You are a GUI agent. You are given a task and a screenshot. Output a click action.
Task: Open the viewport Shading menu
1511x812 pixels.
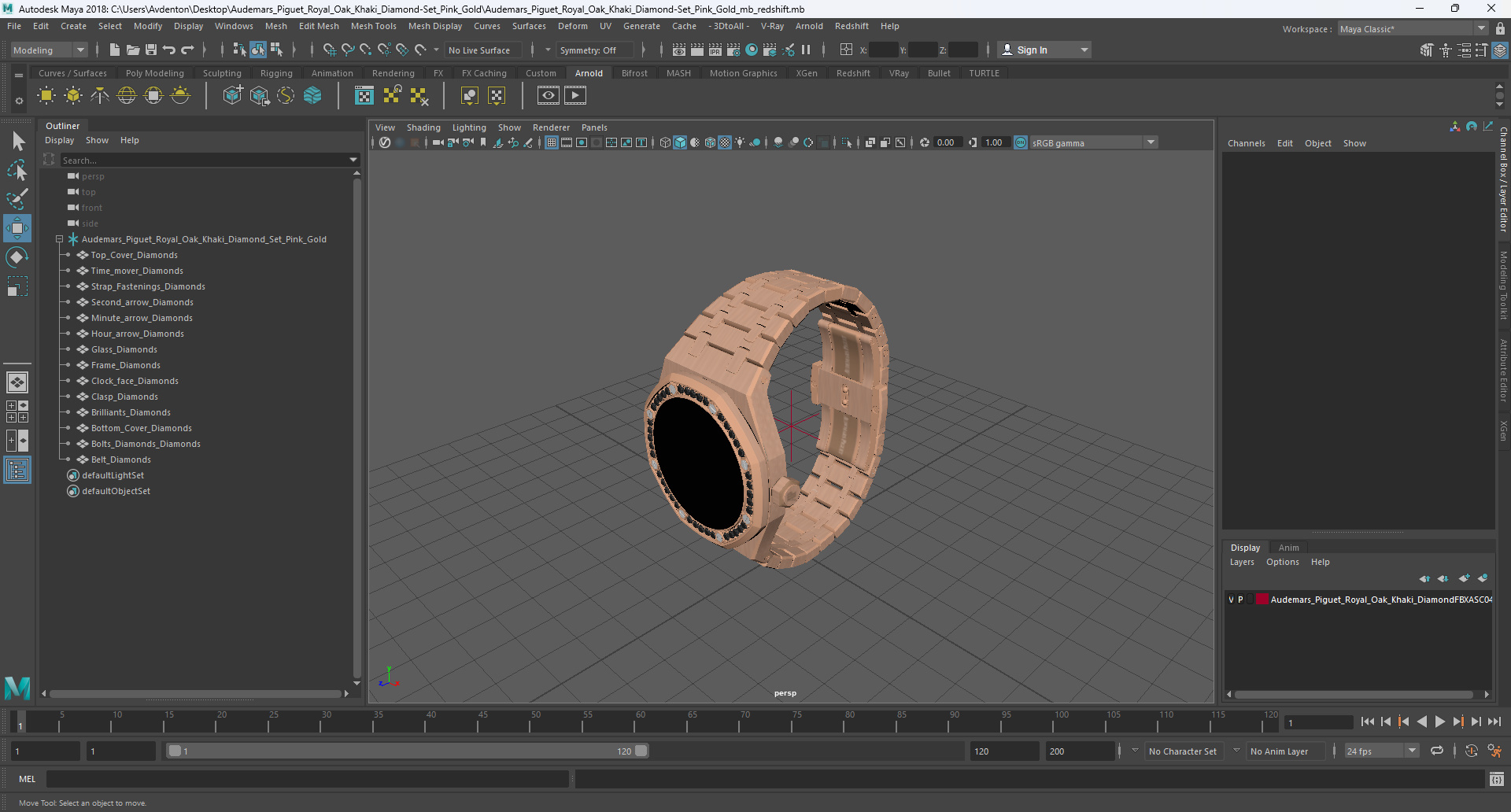pos(423,127)
